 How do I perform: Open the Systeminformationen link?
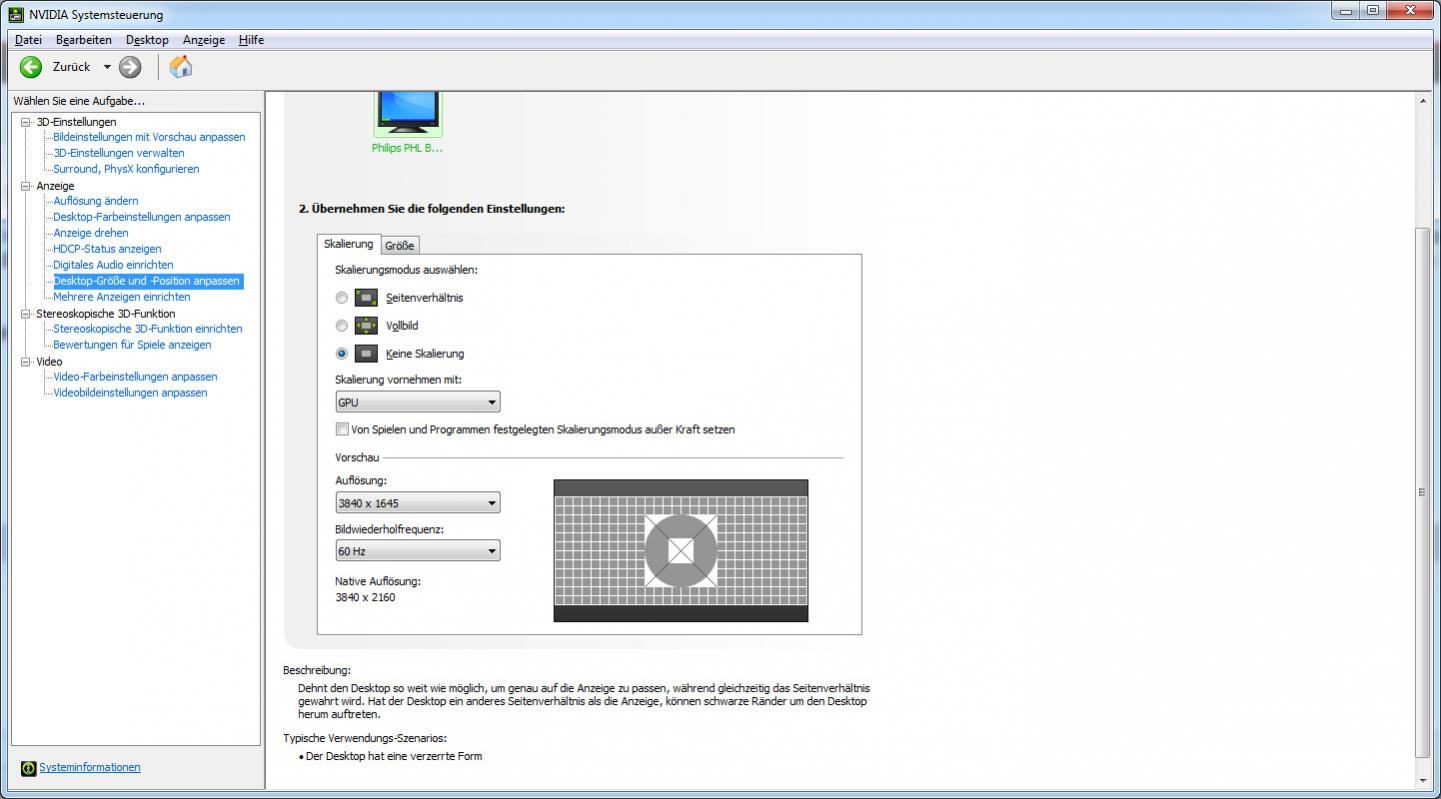pos(90,768)
